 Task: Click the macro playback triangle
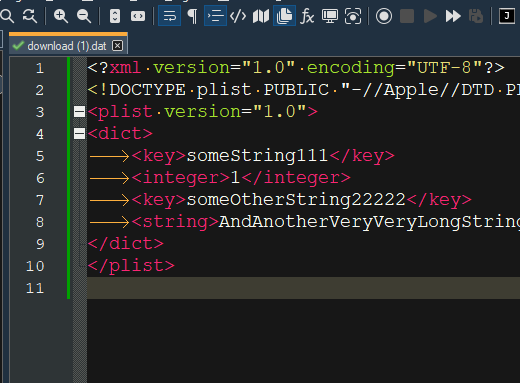pyautogui.click(x=430, y=16)
